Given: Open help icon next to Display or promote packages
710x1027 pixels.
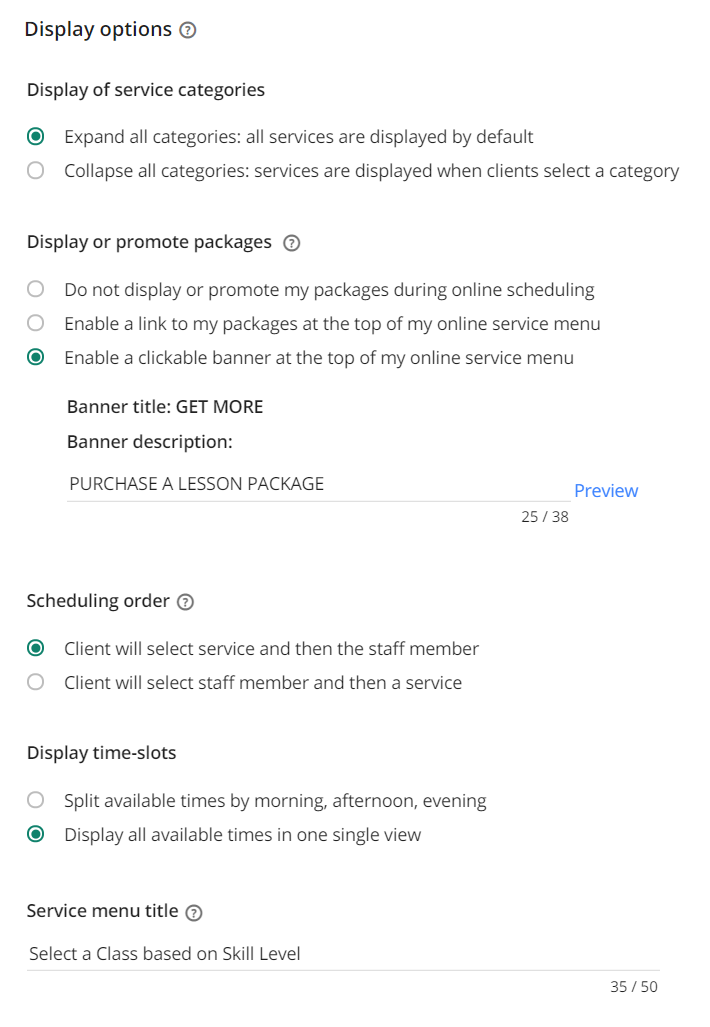Looking at the screenshot, I should 291,243.
